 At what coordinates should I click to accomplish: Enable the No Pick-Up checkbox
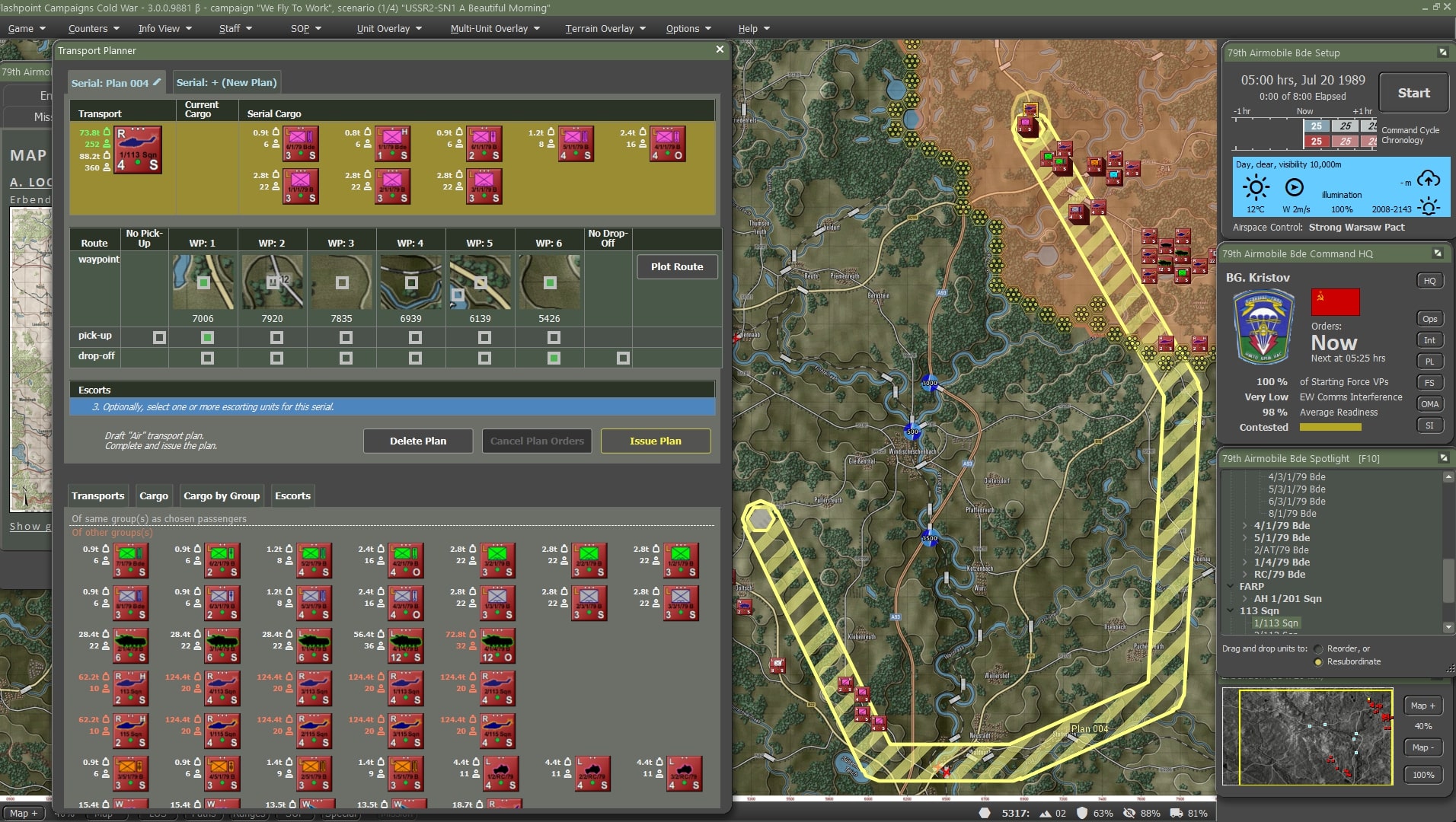[159, 337]
